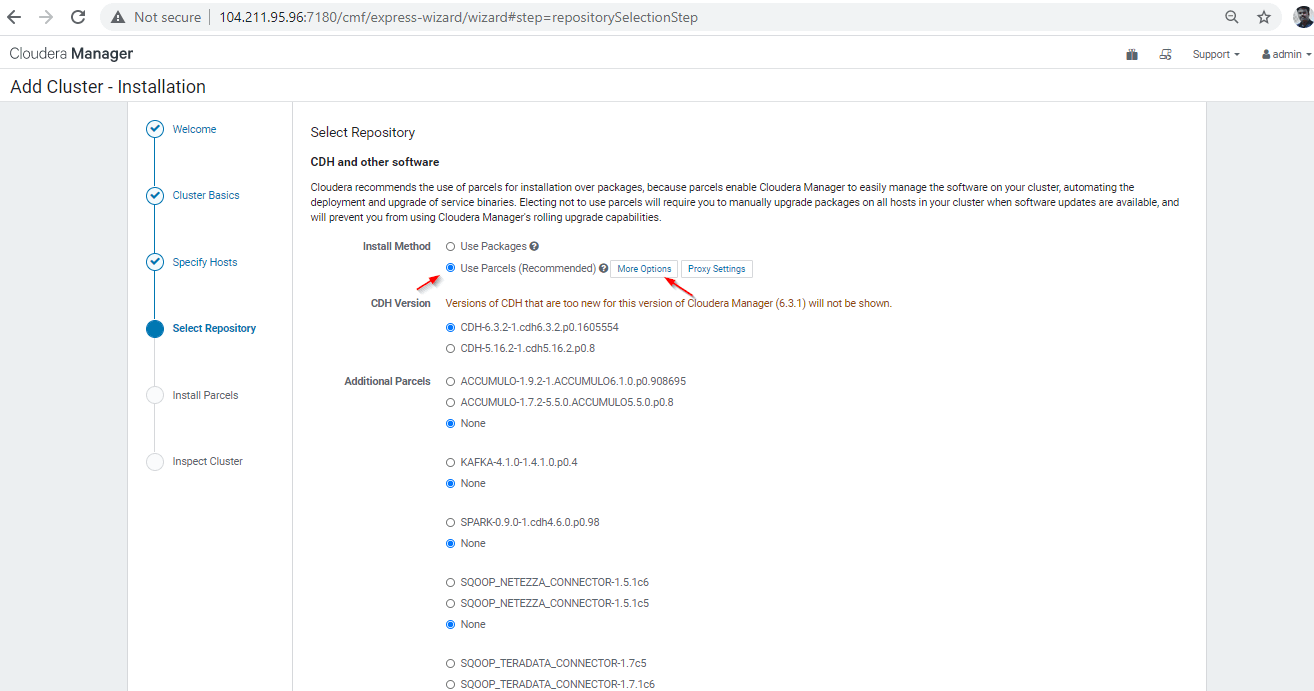Go to the Welcome wizard step
This screenshot has width=1314, height=691.
click(194, 129)
